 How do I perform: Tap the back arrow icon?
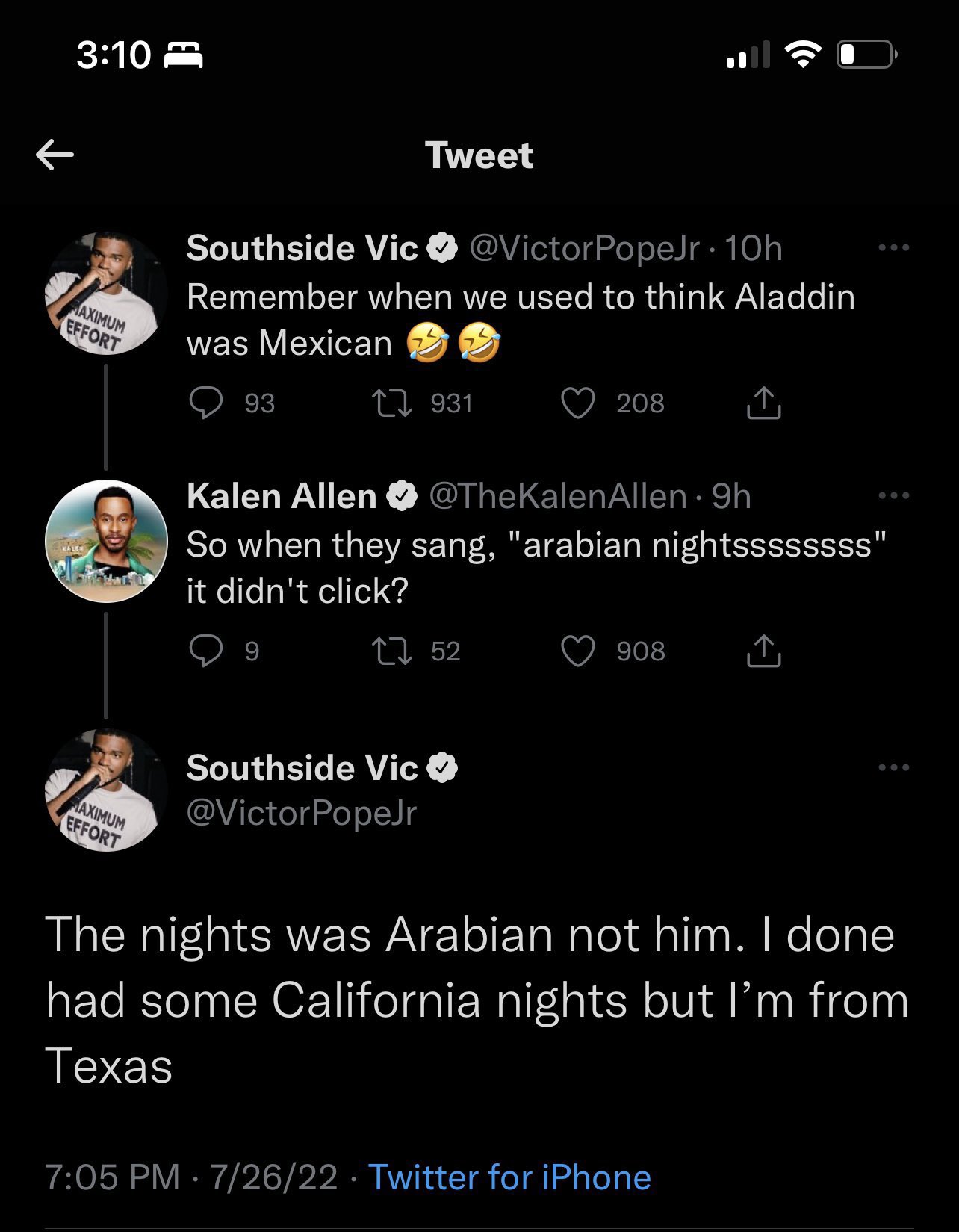55,155
